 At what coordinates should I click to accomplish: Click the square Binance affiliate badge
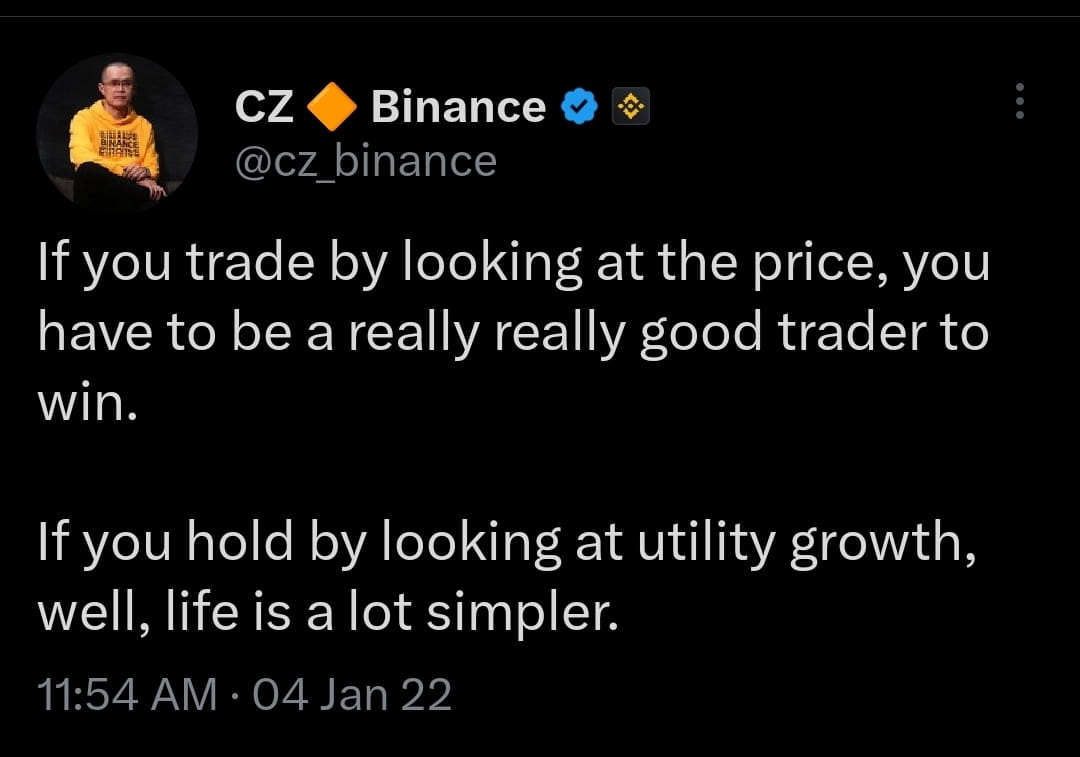click(x=630, y=106)
